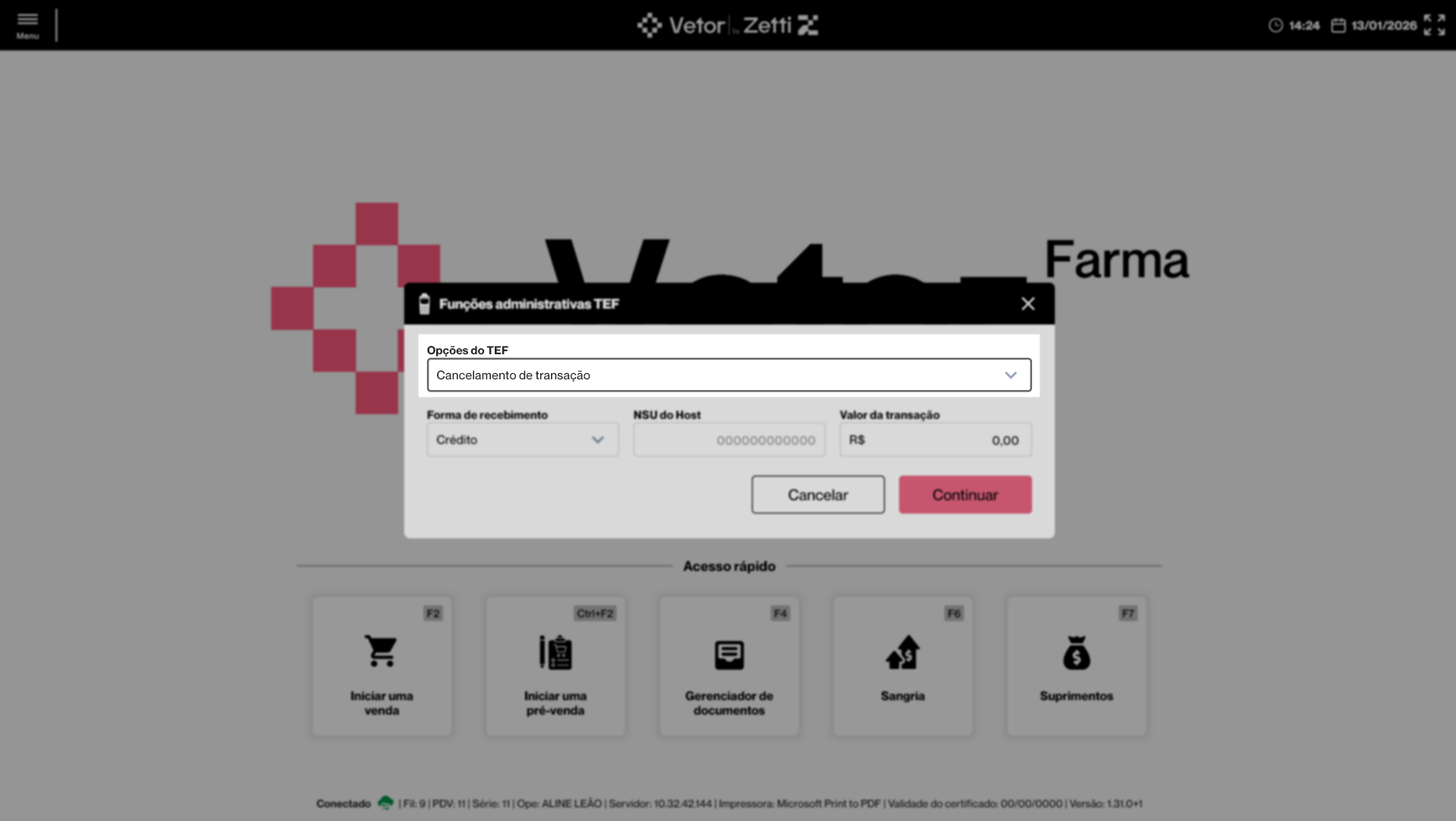Viewport: 1456px width, 821px height.
Task: Click the clipboard icon for pré-venda
Action: coord(555,652)
